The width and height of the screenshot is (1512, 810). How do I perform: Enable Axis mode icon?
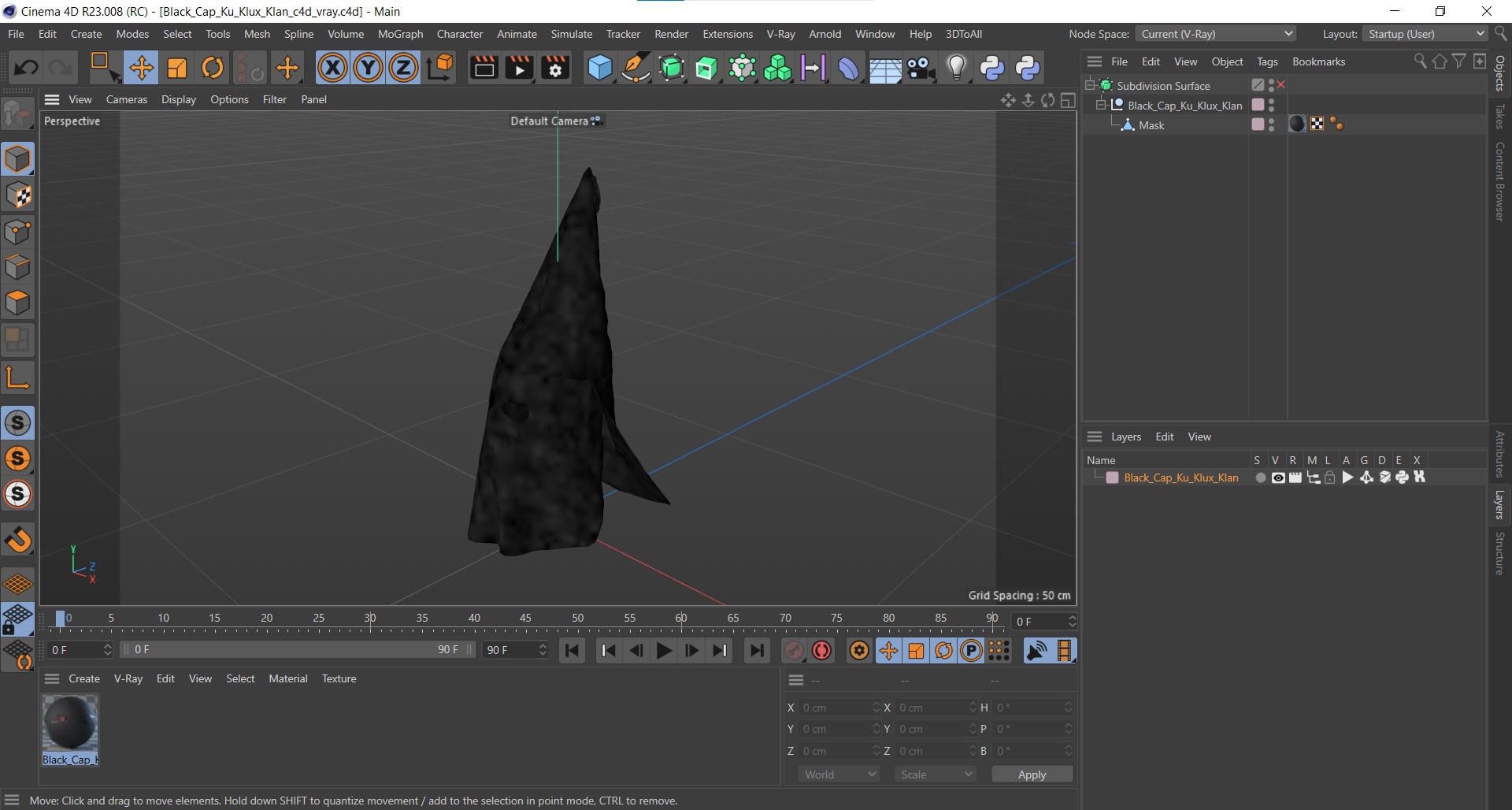coord(17,377)
